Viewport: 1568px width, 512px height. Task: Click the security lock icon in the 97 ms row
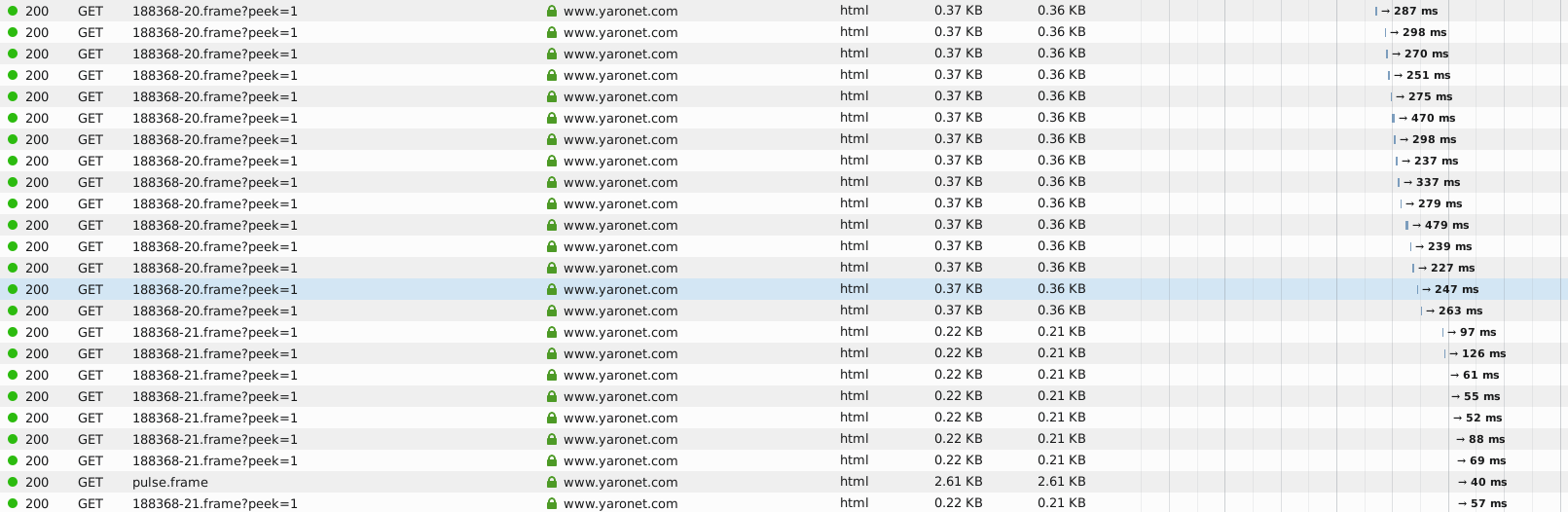pyautogui.click(x=552, y=332)
